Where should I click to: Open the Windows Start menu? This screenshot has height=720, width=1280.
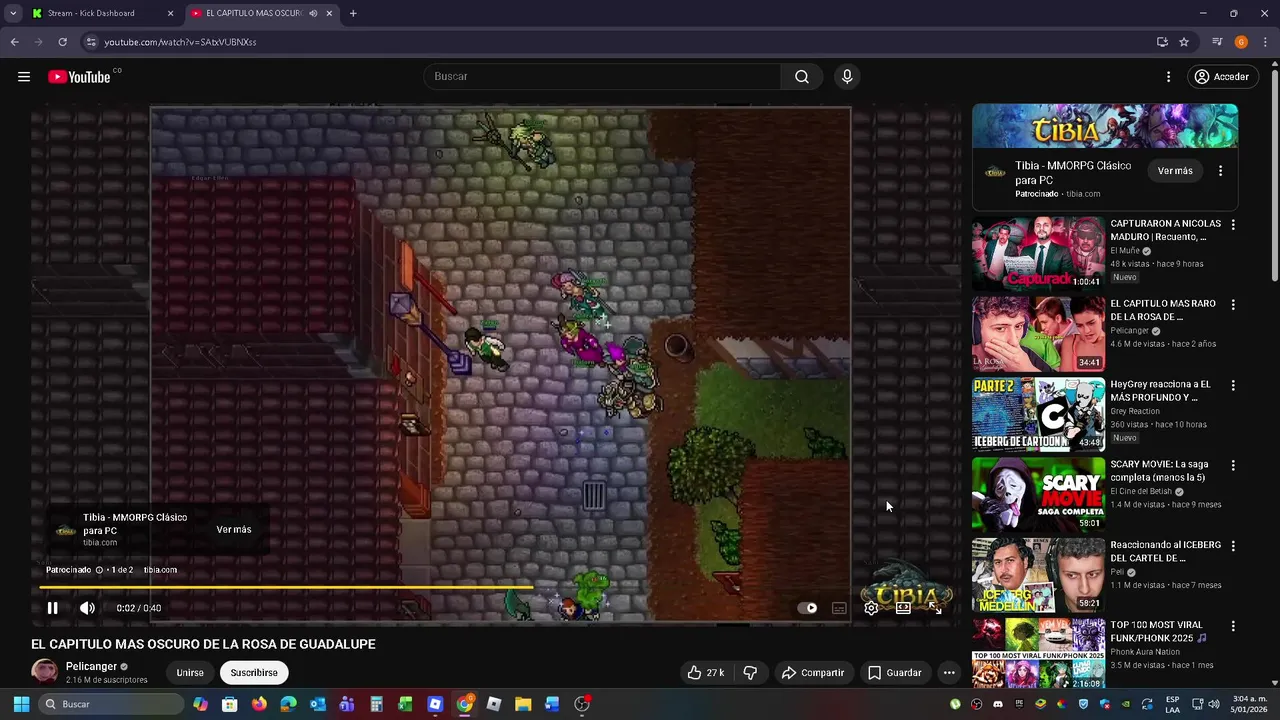(21, 704)
